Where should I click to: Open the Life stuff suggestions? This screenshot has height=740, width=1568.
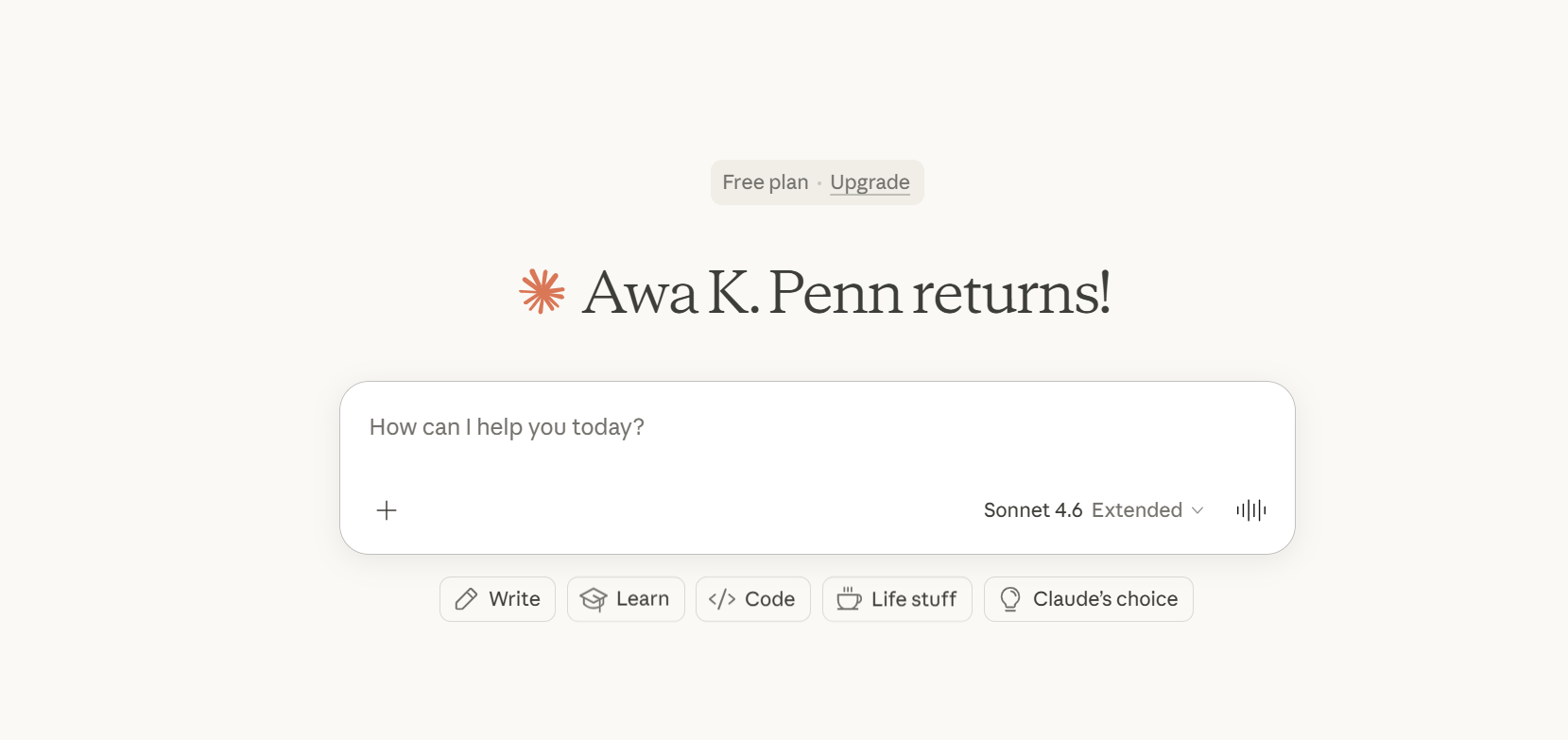click(897, 599)
